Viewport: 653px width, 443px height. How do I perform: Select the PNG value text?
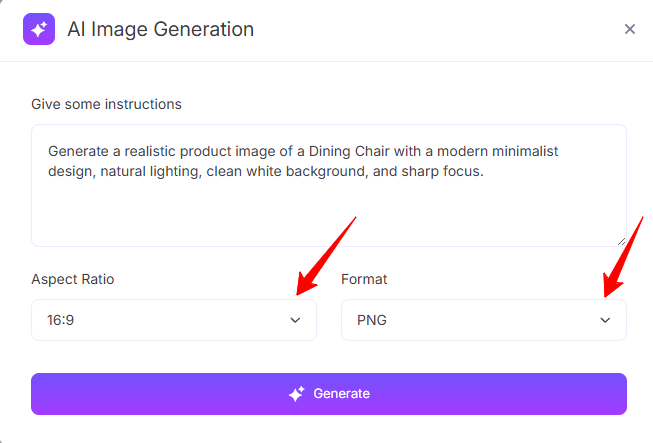372,320
